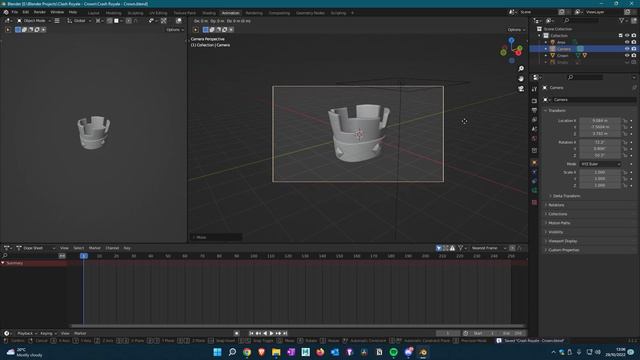Open the Scene properties tab icon
This screenshot has width=640, height=360.
534,129
